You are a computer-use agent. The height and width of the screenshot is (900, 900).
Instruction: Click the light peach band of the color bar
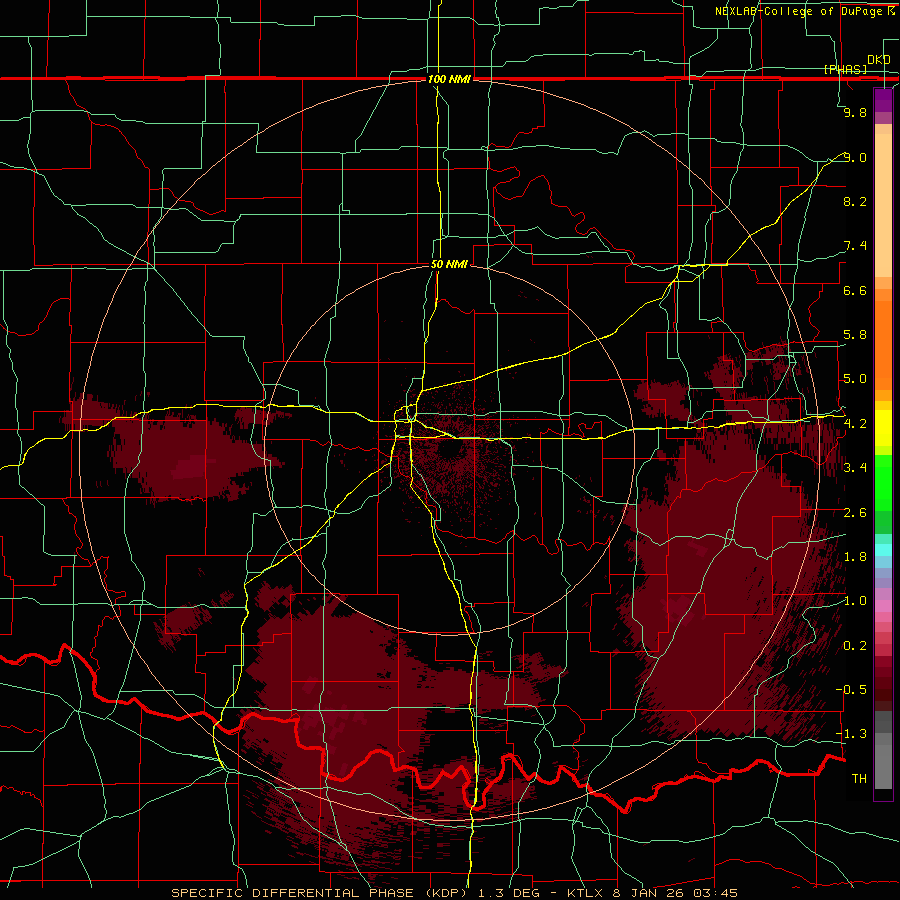click(x=883, y=205)
